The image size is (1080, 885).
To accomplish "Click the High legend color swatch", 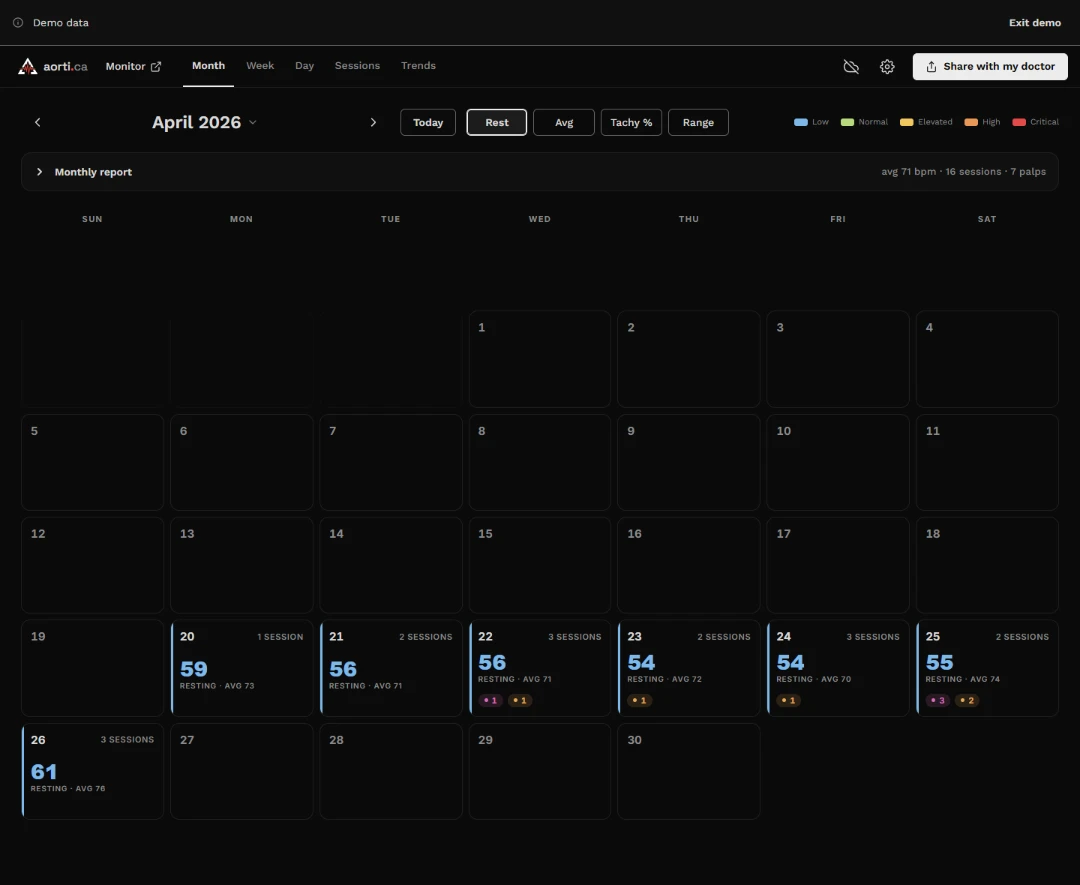I will [x=970, y=122].
